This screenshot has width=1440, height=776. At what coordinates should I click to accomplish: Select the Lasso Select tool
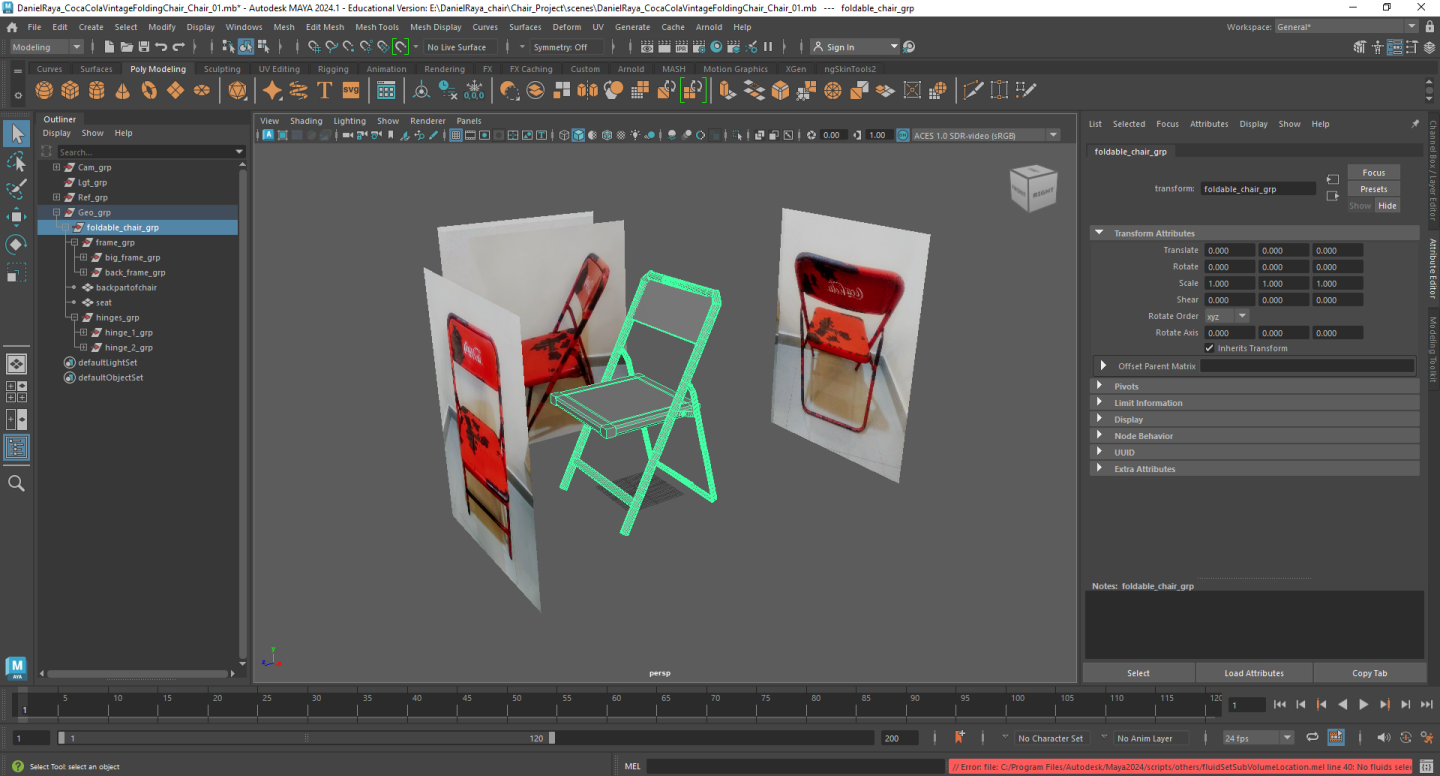pos(17,161)
